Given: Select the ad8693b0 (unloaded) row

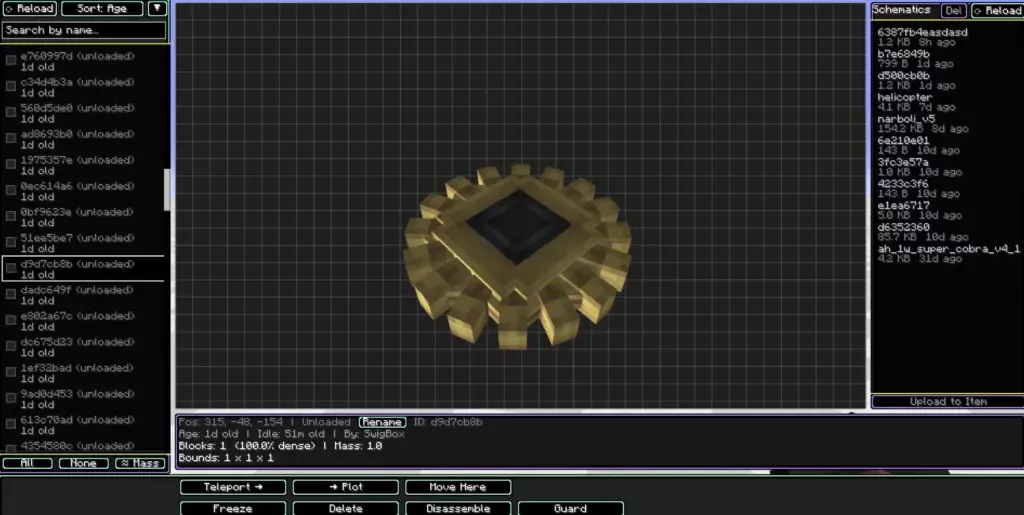Looking at the screenshot, I should point(84,139).
